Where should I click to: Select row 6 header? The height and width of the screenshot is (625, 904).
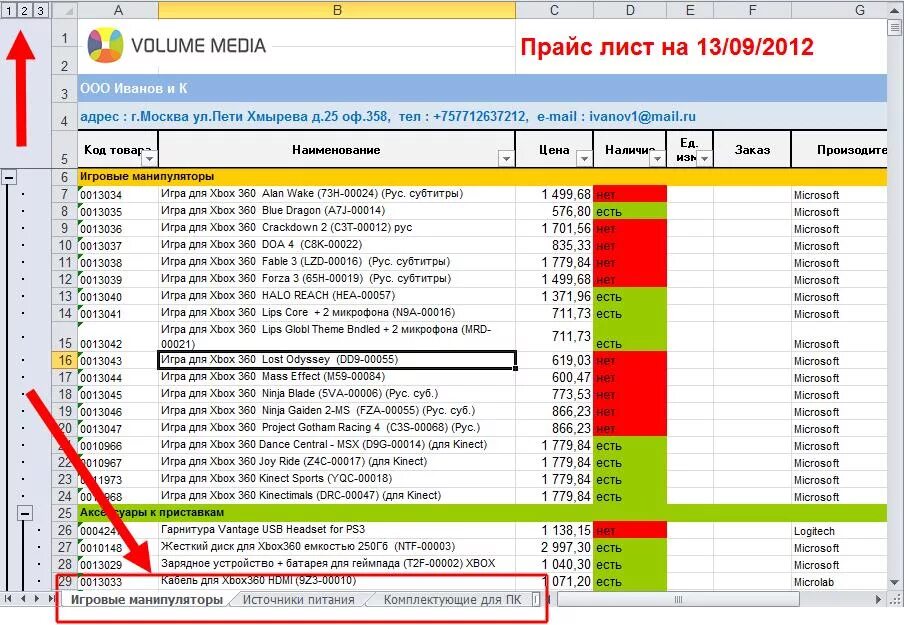[65, 177]
